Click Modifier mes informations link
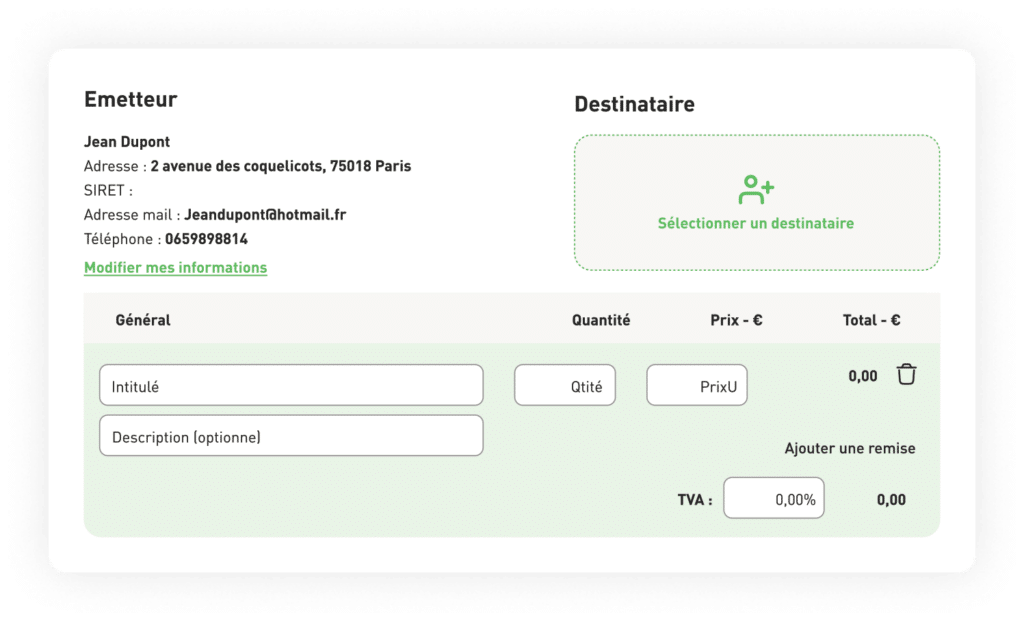This screenshot has width=1024, height=621. point(175,268)
